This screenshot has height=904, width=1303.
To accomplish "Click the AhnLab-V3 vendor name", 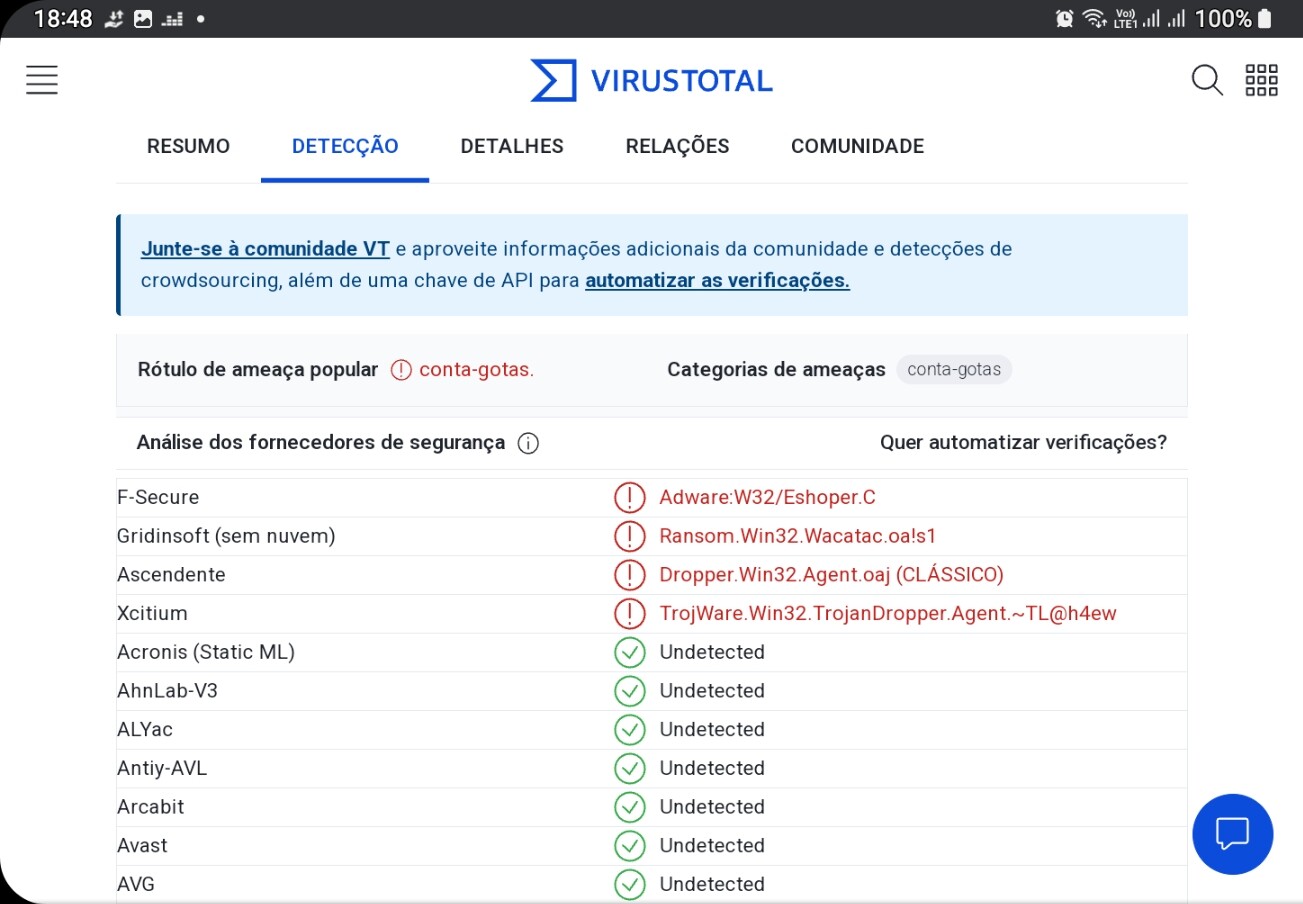I will click(168, 691).
